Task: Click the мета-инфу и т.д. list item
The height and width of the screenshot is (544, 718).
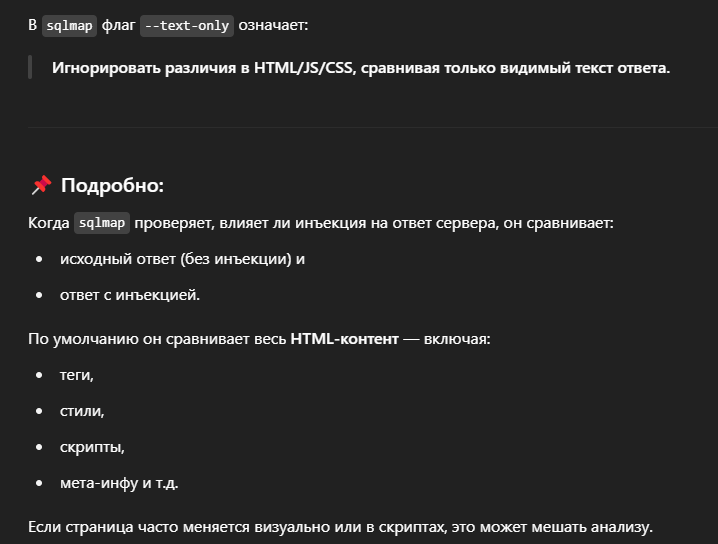Action: coord(119,483)
